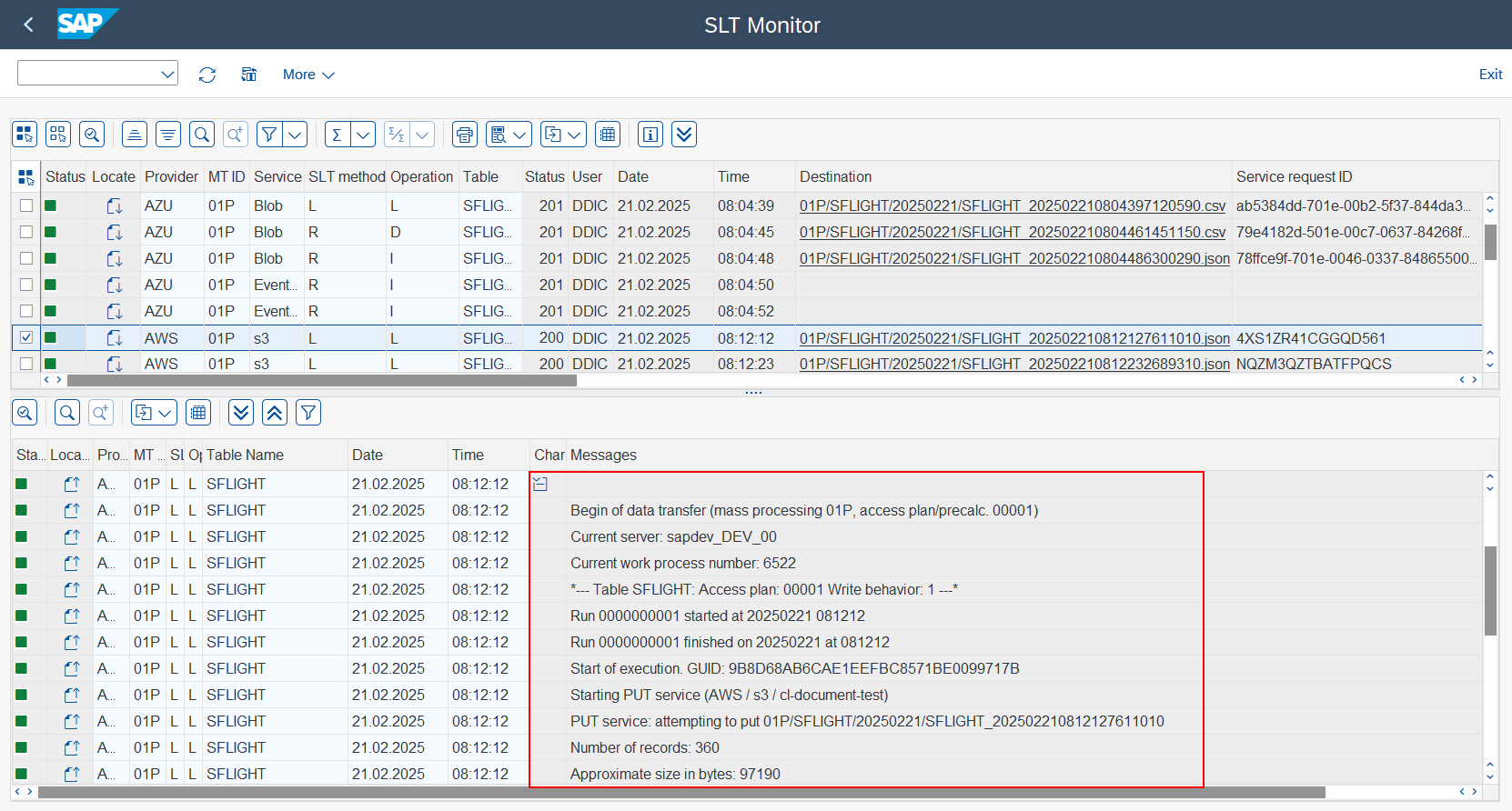1512x811 pixels.
Task: Click the Total sum icon
Action: click(x=338, y=135)
